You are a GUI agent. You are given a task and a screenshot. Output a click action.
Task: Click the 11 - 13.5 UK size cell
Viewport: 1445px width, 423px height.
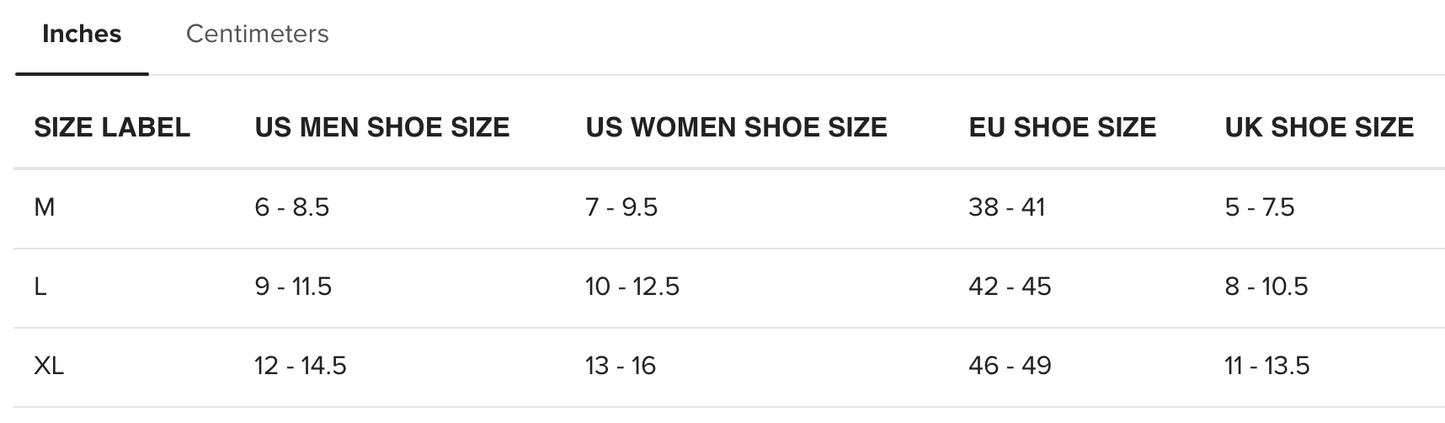1267,366
